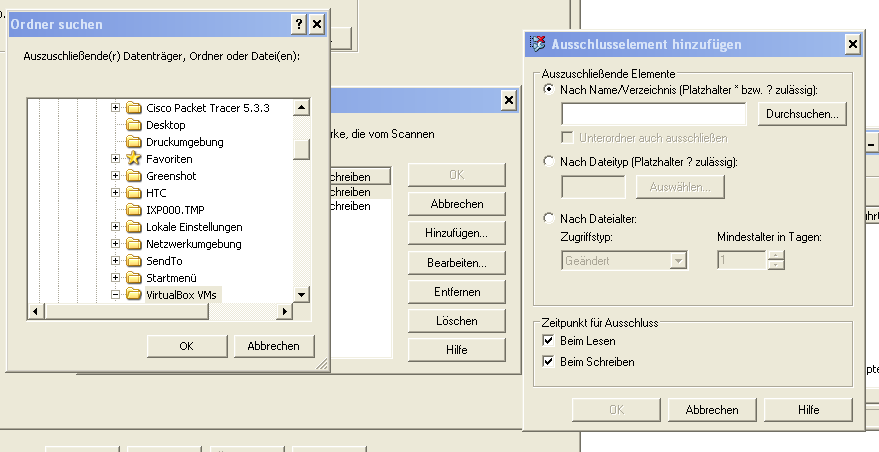Click the folder tree vertical scroll down arrow

click(x=301, y=294)
